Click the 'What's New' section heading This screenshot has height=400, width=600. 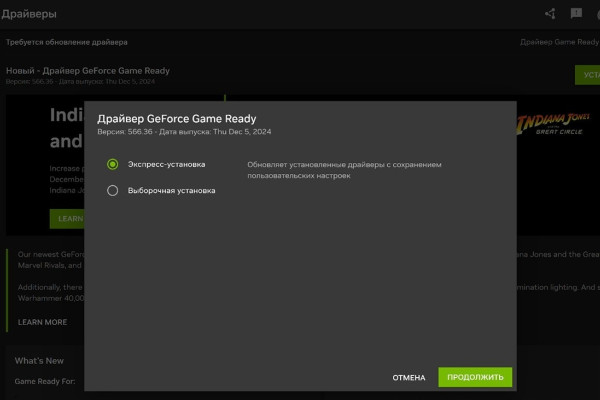tap(39, 361)
